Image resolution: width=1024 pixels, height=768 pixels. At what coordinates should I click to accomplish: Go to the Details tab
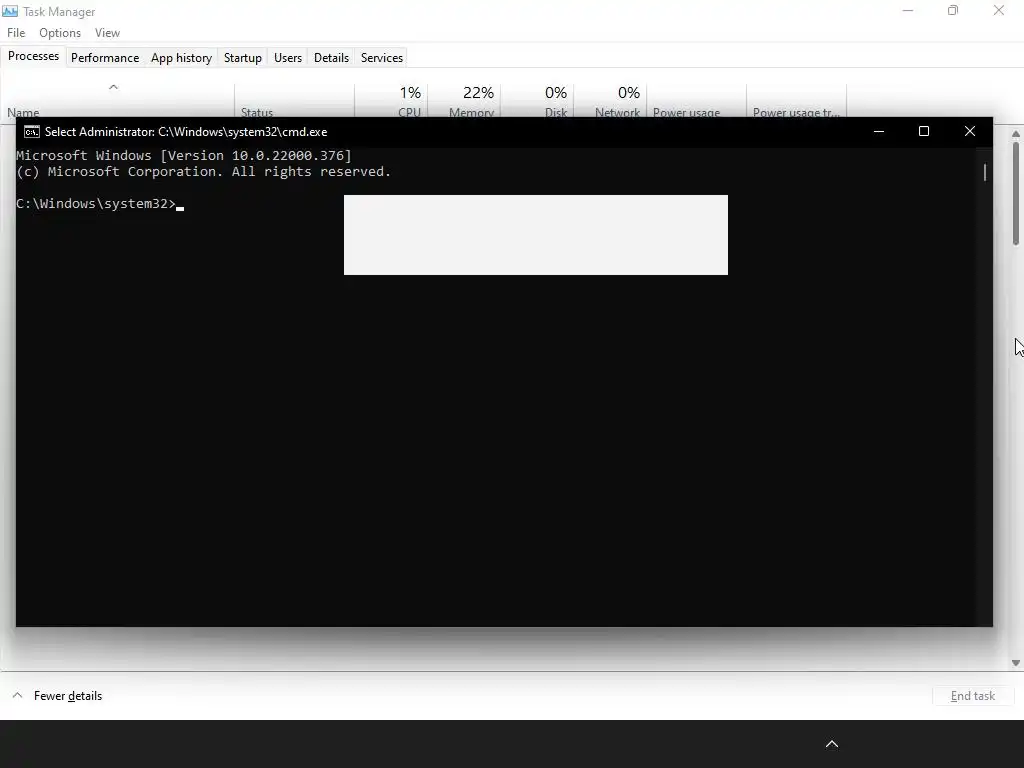click(x=331, y=57)
